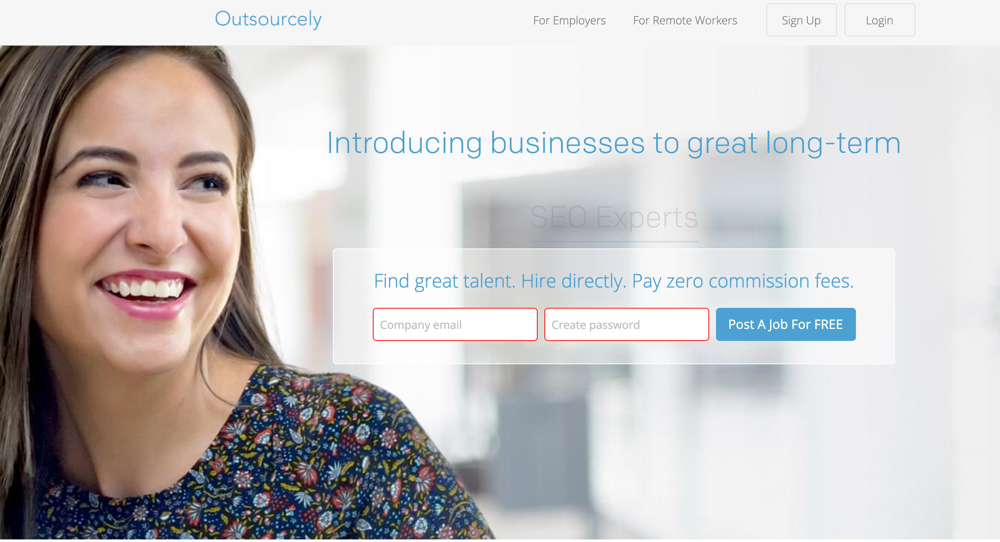Click the white signup form panel background
The height and width of the screenshot is (542, 1000).
coord(614,352)
